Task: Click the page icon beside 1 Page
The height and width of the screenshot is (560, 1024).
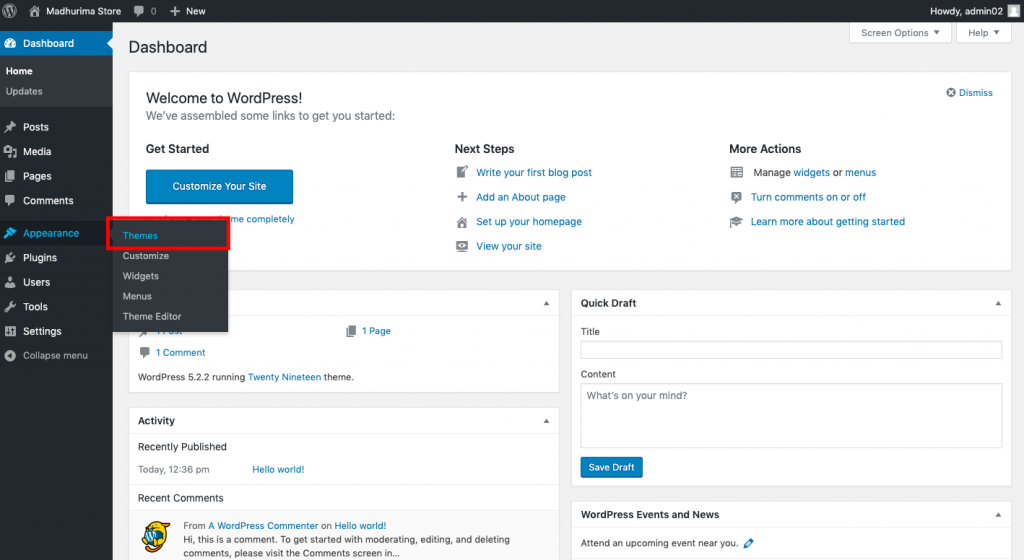Action: pyautogui.click(x=351, y=331)
